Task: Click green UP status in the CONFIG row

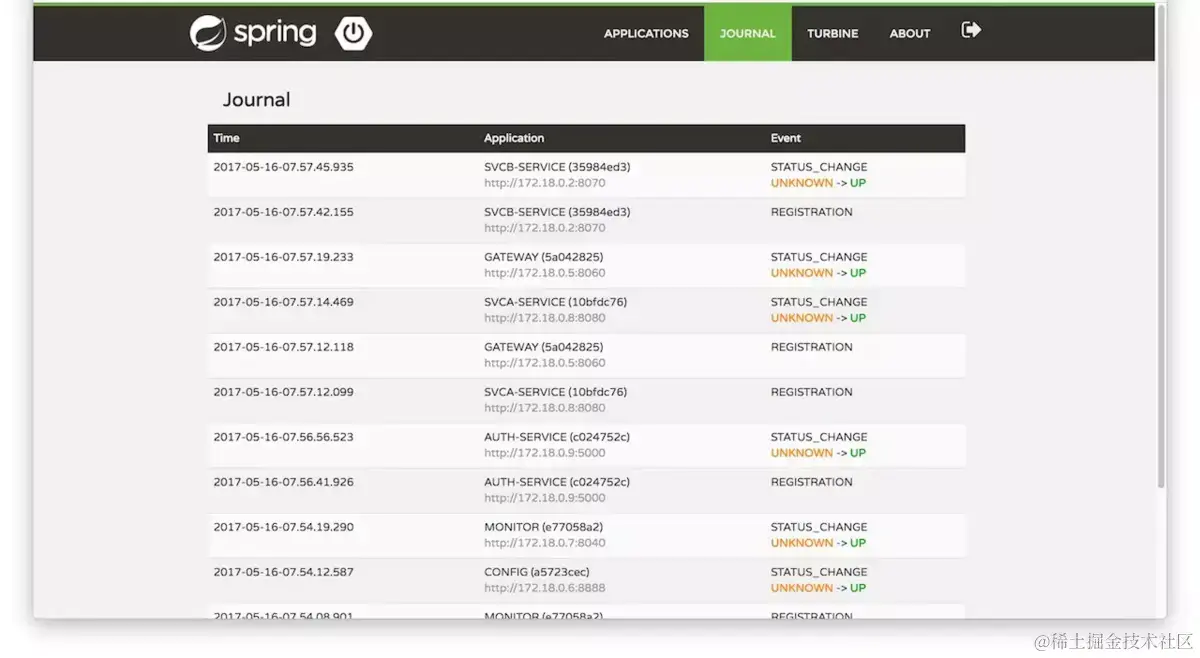Action: click(858, 588)
